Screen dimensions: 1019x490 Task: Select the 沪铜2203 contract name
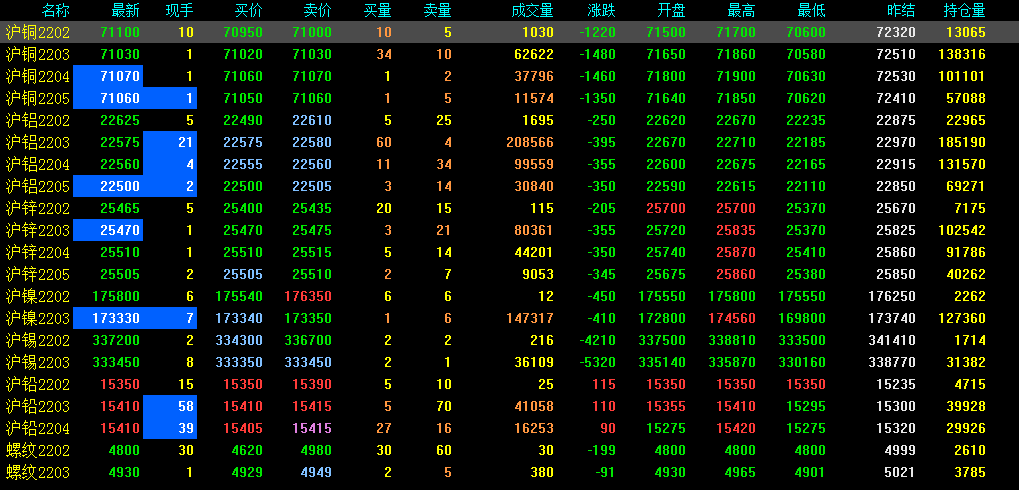(x=37, y=54)
